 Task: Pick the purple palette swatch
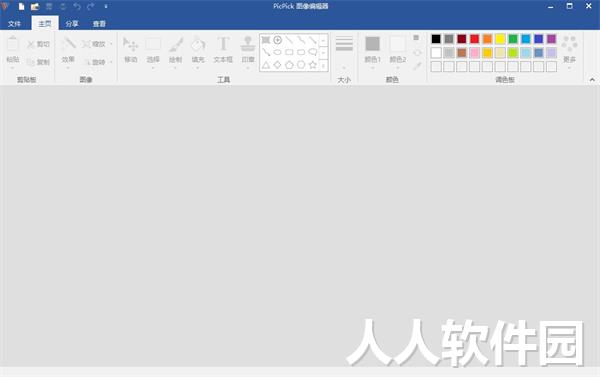tap(551, 39)
